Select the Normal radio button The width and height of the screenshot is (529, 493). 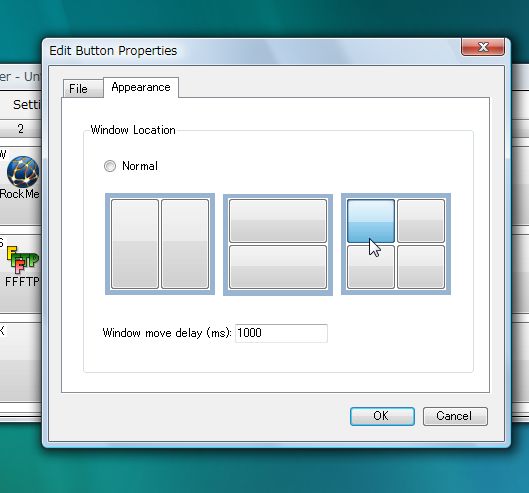point(110,166)
